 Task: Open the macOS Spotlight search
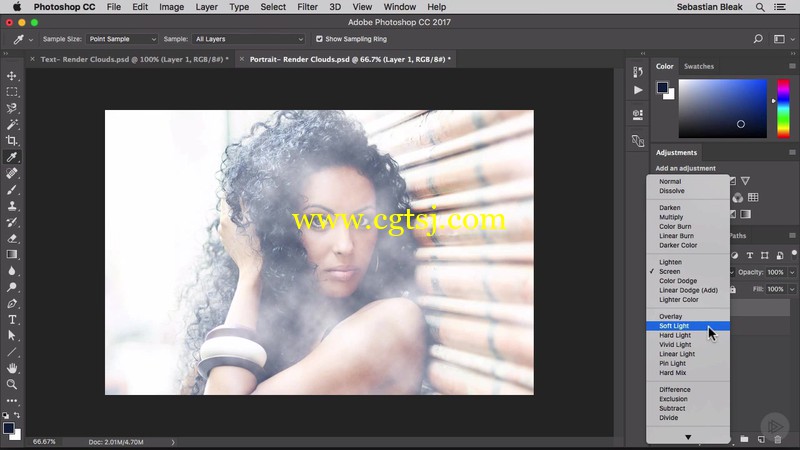point(760,7)
